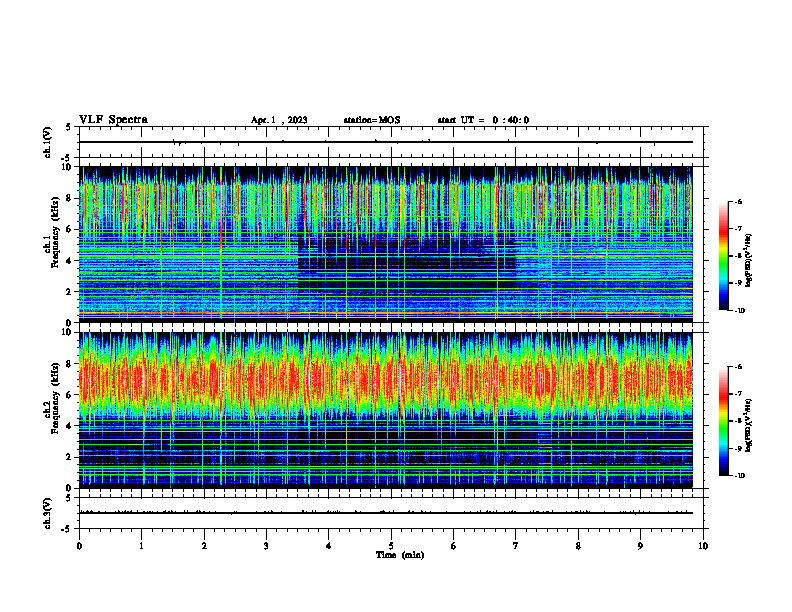Image resolution: width=792 pixels, height=612 pixels.
Task: Select the "Apr. 1 , 2023" date text
Action: (279, 120)
